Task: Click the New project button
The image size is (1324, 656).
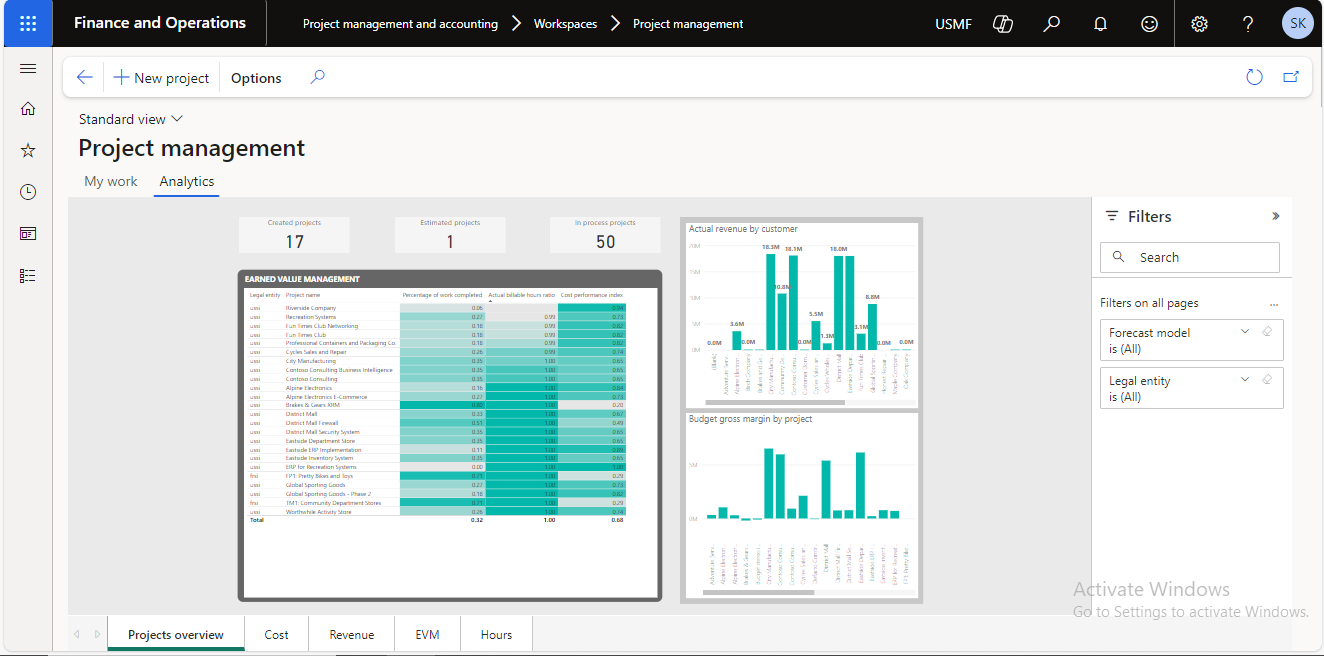Action: (161, 78)
